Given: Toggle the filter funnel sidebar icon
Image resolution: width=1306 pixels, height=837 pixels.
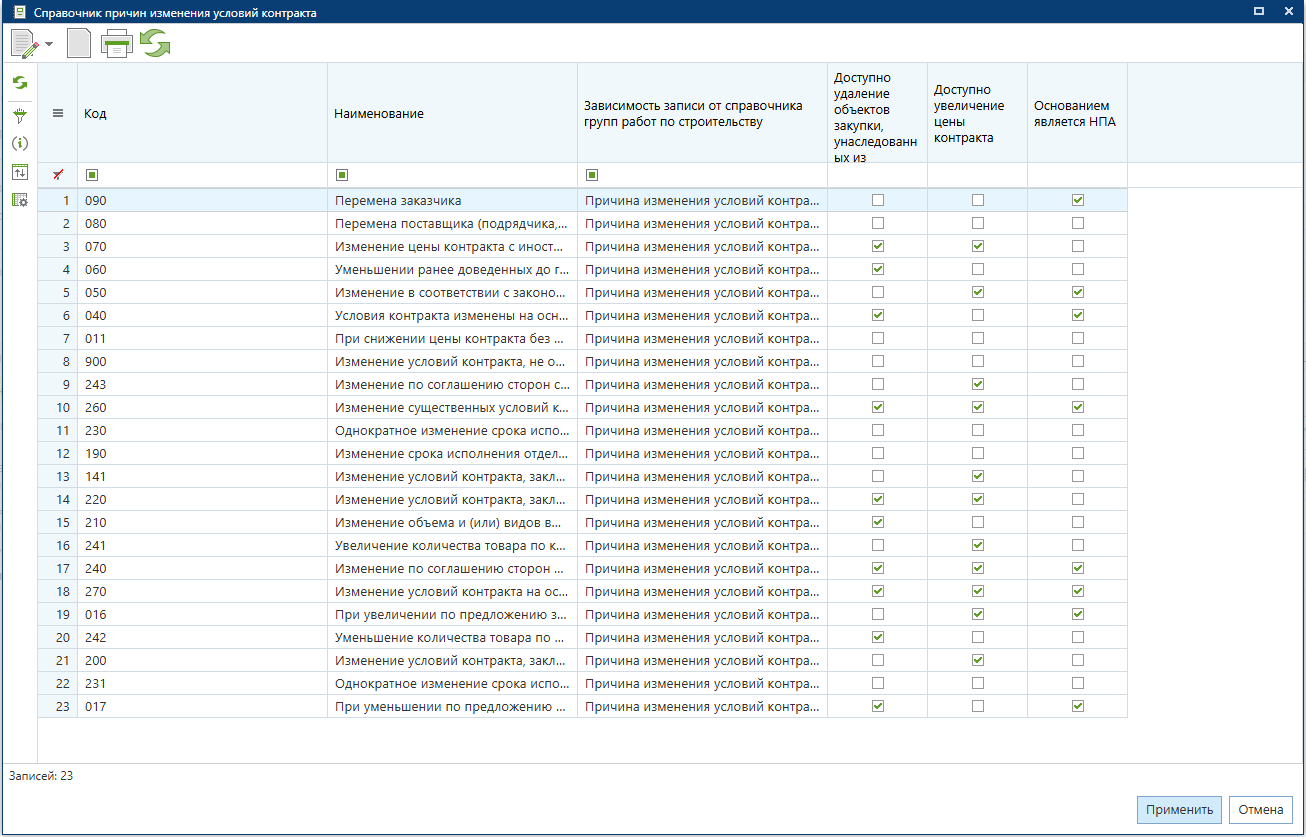Looking at the screenshot, I should tap(20, 117).
